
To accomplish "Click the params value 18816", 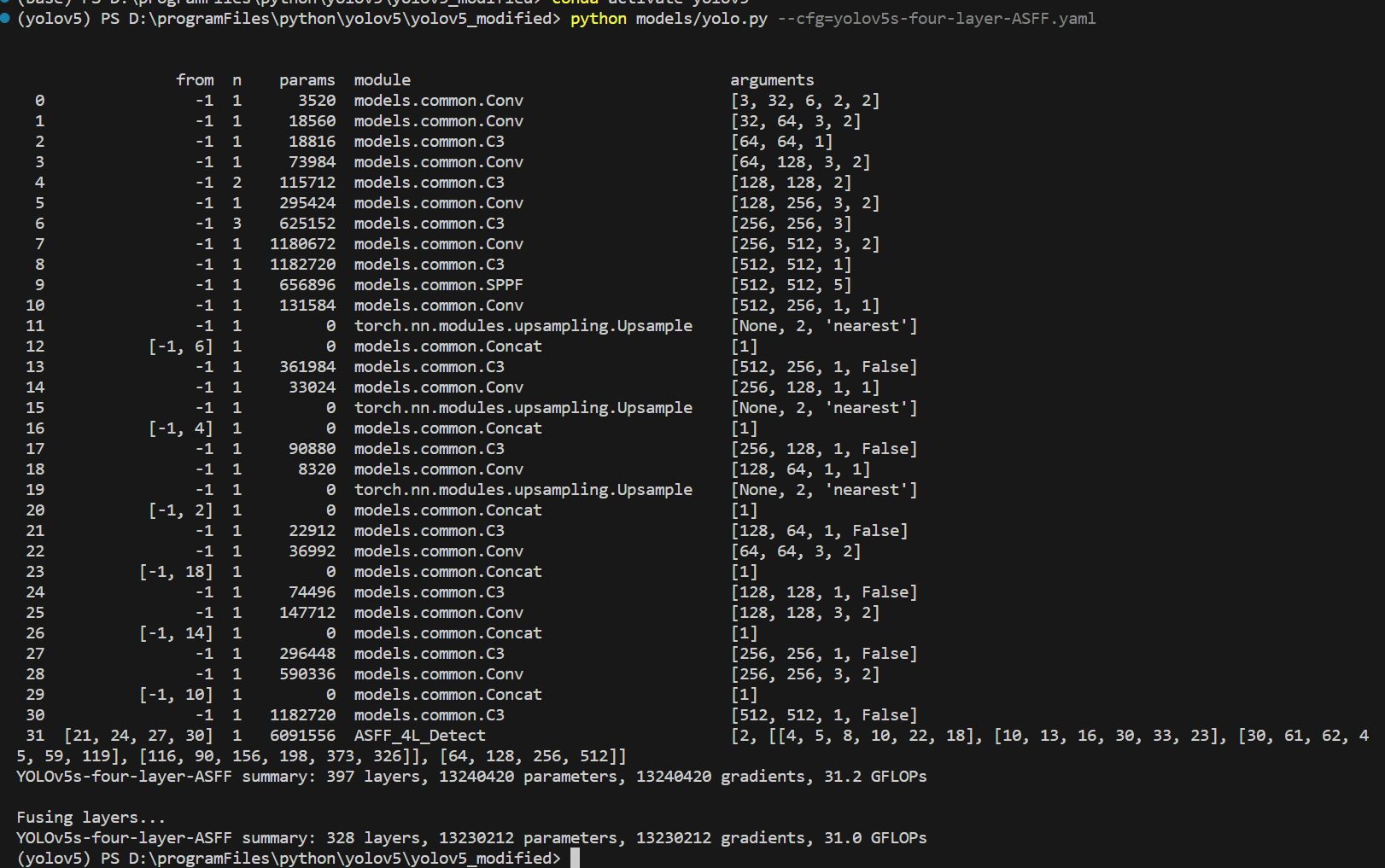I will [312, 141].
